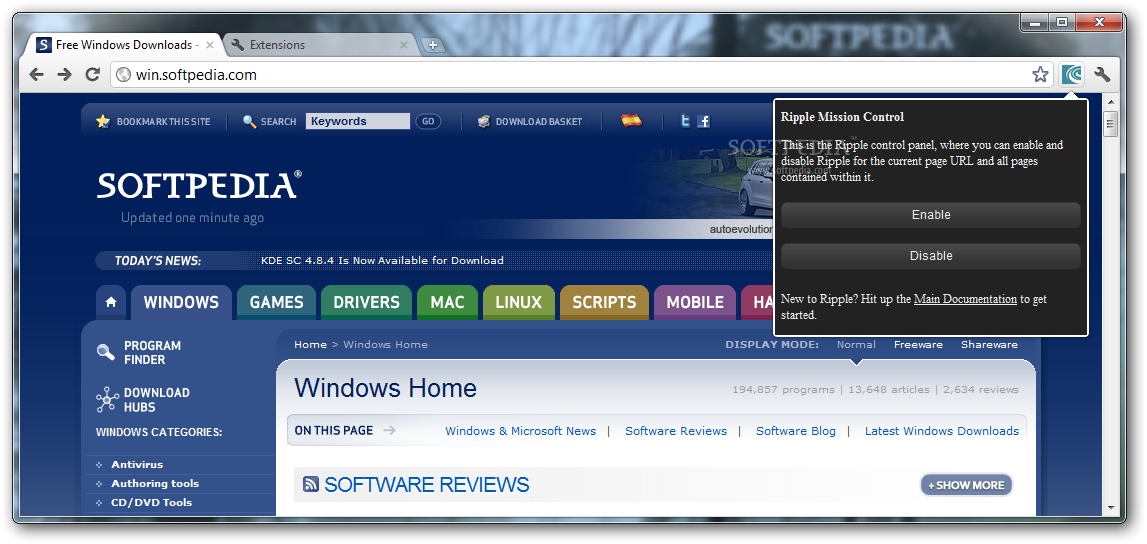Viewport: 1147px width, 544px height.
Task: Click the vertical scrollbar thumb
Action: 1111,124
